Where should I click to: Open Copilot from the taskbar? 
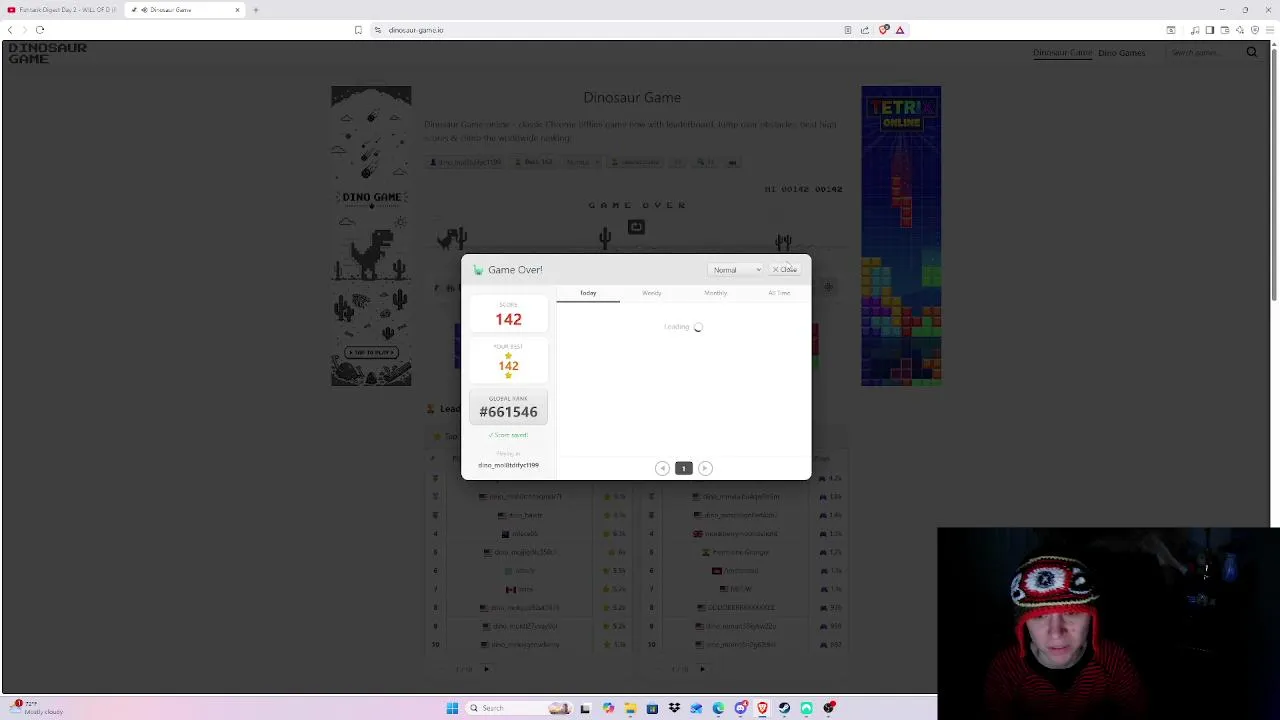pyautogui.click(x=608, y=708)
